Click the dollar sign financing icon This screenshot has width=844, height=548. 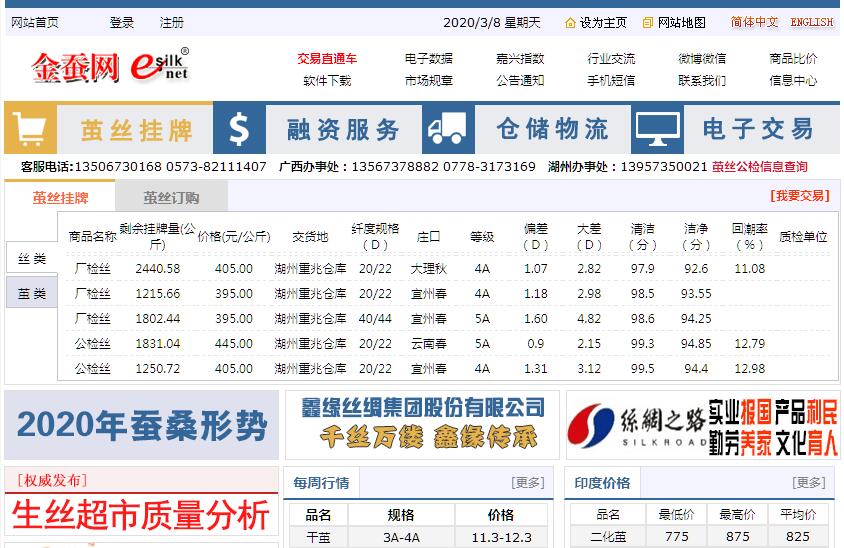point(239,129)
